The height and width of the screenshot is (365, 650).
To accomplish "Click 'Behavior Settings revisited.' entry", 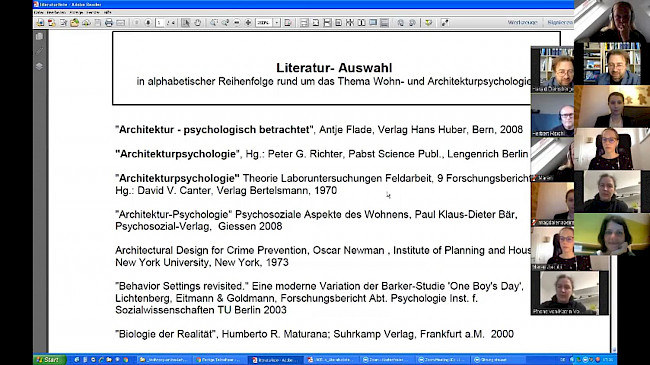I will (182, 286).
